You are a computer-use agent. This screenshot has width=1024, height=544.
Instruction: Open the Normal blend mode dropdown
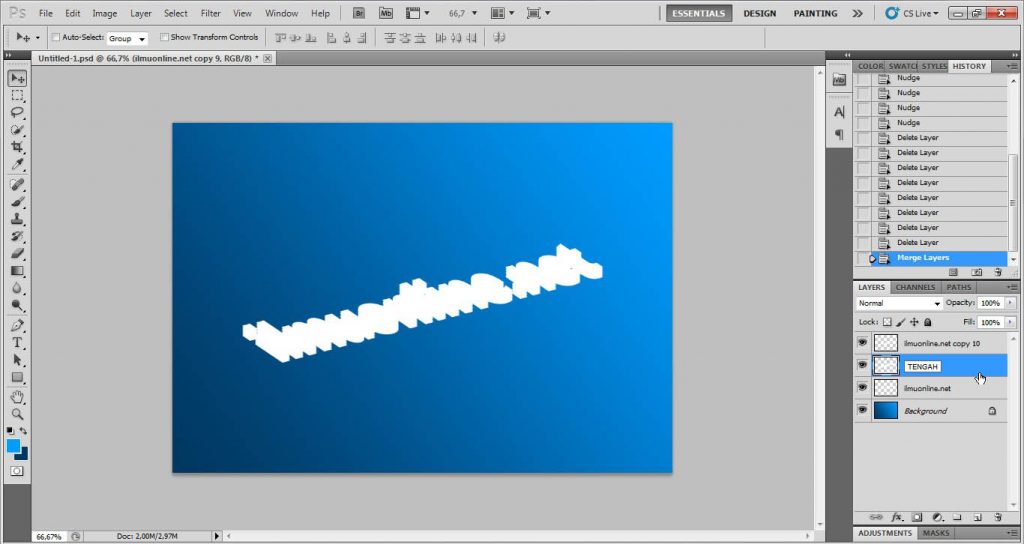pos(899,304)
